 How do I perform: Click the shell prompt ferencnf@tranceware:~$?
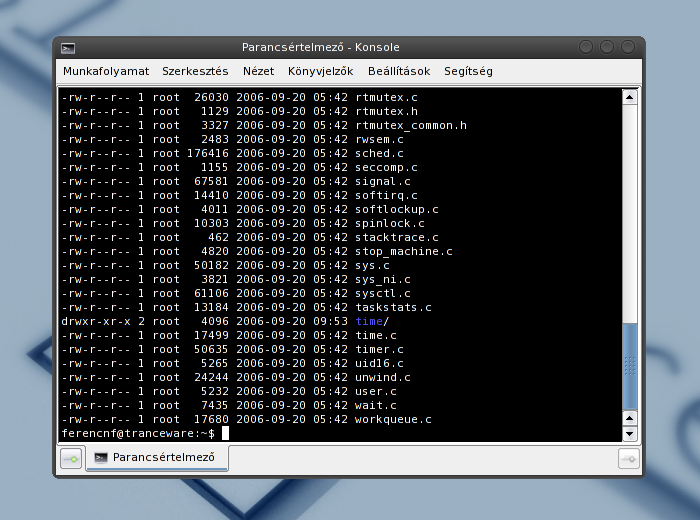pyautogui.click(x=138, y=433)
